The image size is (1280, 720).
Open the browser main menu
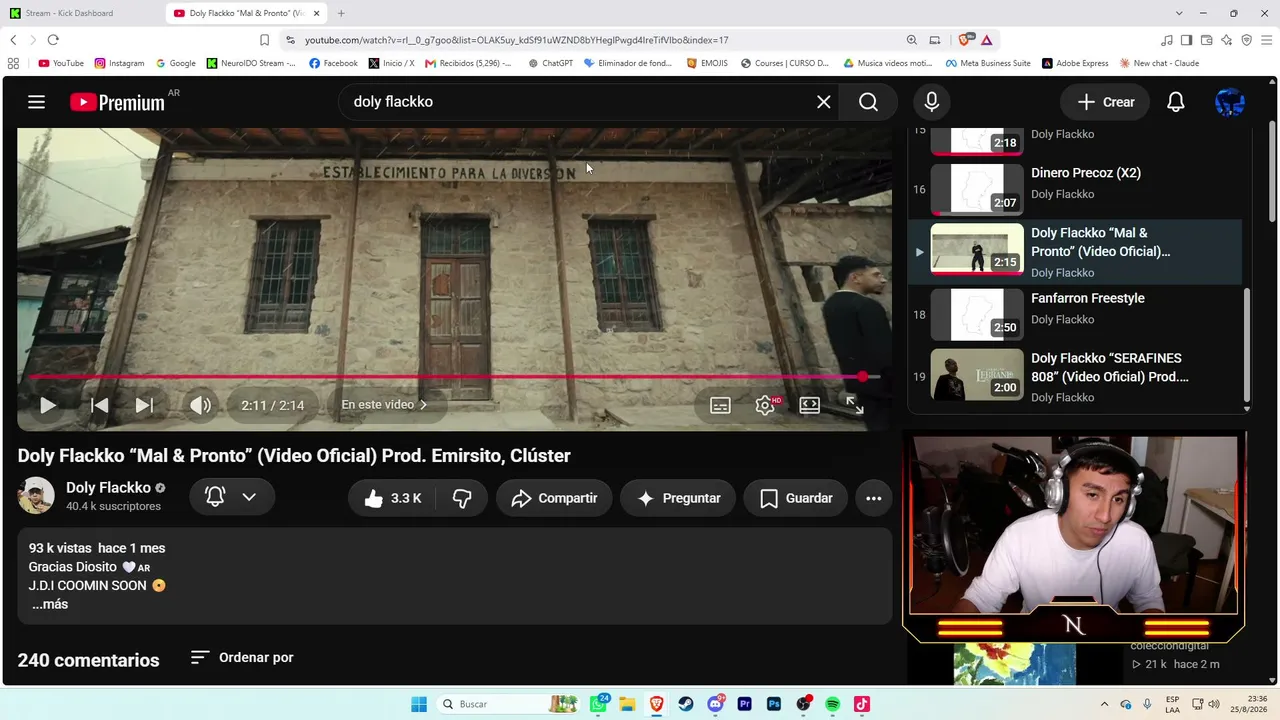1267,40
